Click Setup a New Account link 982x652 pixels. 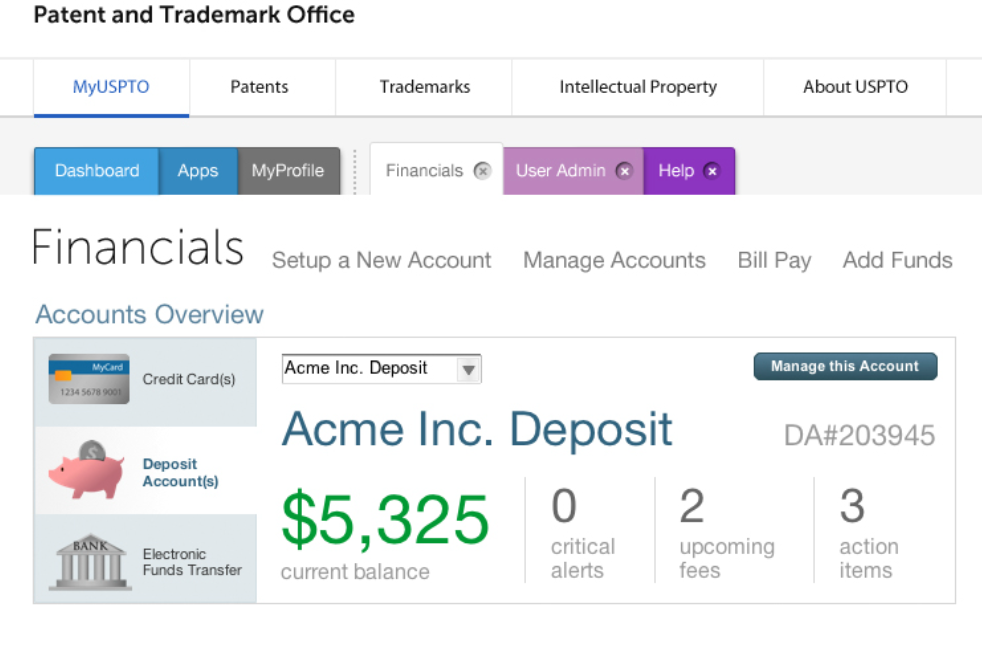[381, 261]
